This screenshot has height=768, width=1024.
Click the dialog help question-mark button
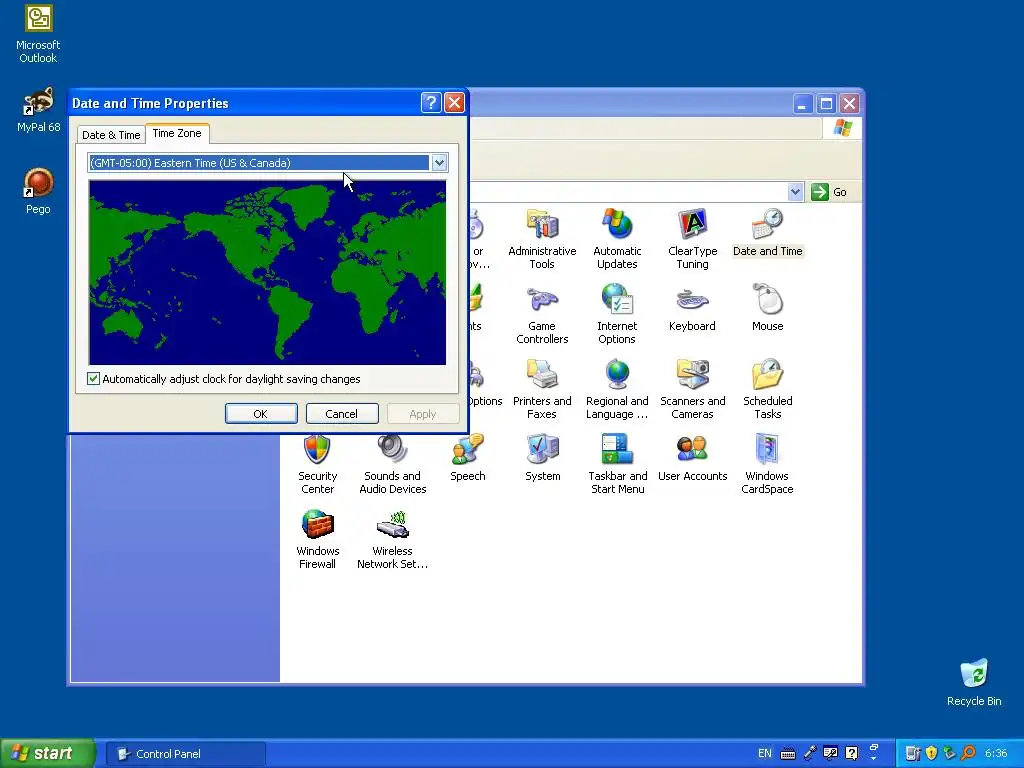pos(431,103)
